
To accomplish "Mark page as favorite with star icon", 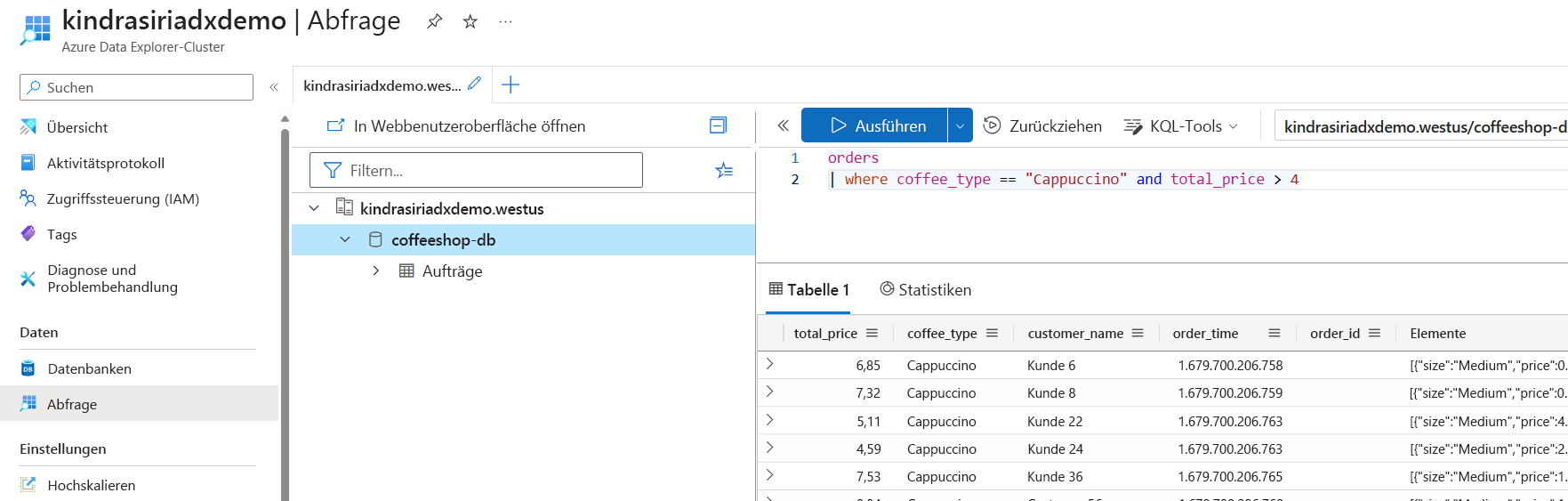I will pos(470,21).
